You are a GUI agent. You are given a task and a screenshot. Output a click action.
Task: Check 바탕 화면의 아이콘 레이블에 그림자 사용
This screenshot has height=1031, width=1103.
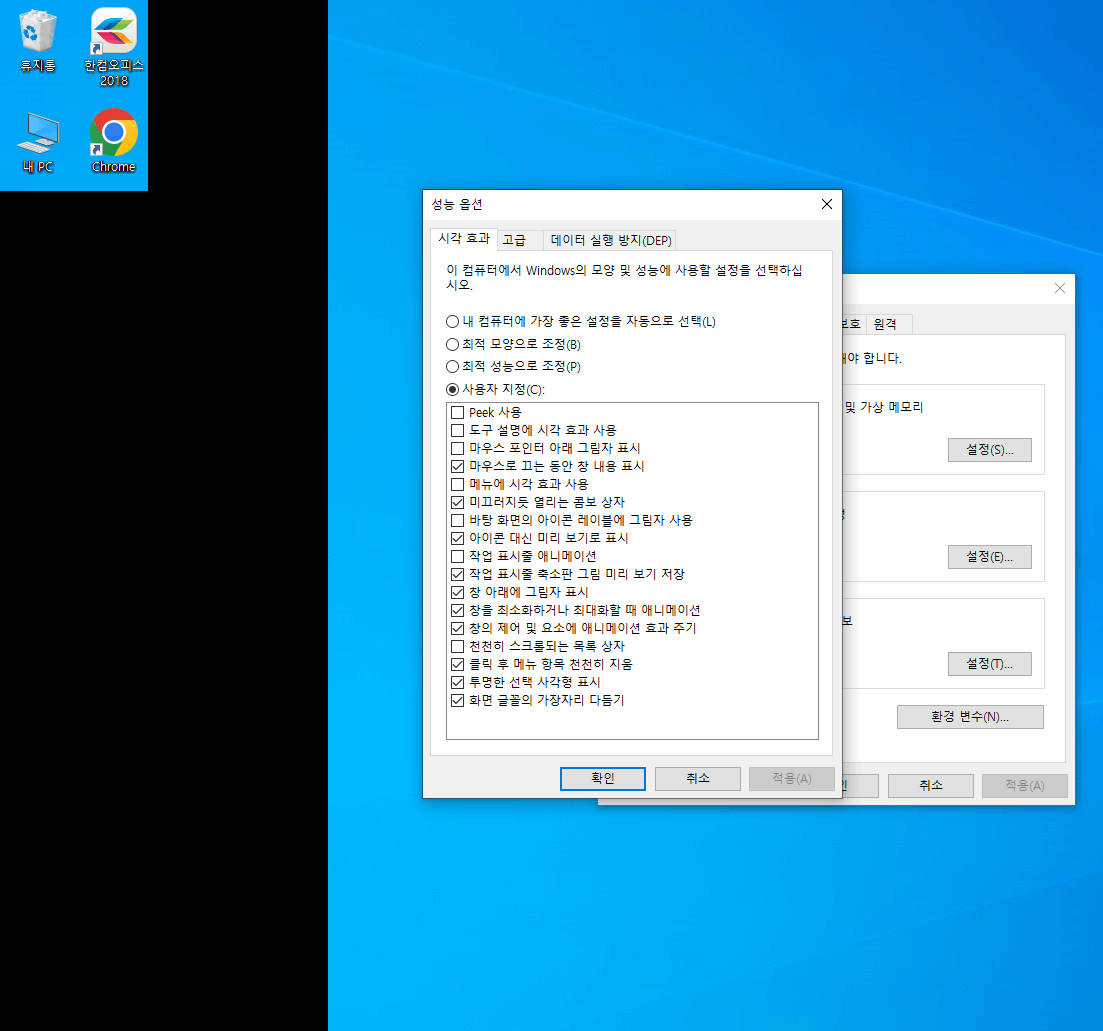(x=457, y=520)
